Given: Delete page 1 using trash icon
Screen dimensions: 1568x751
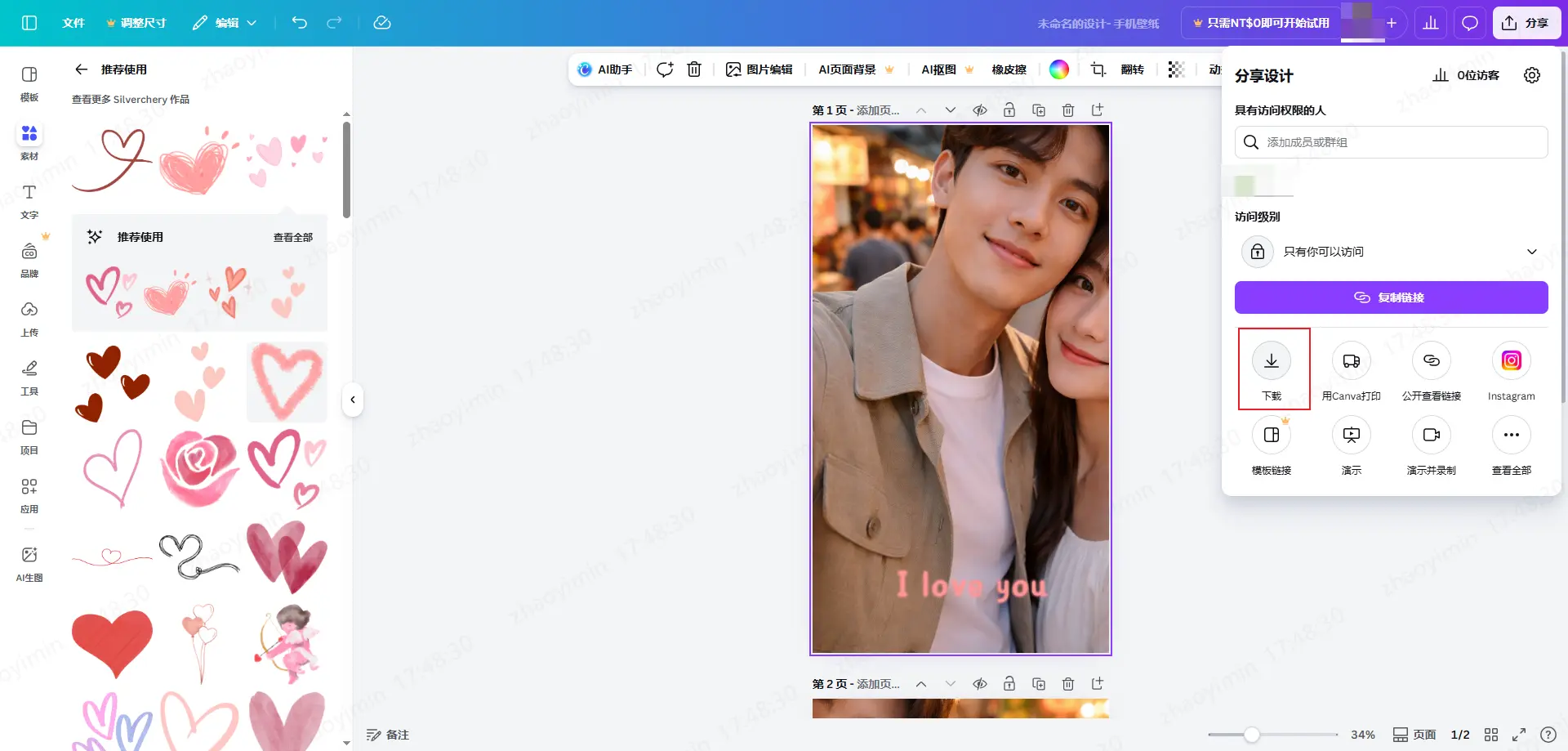Looking at the screenshot, I should [x=1067, y=110].
